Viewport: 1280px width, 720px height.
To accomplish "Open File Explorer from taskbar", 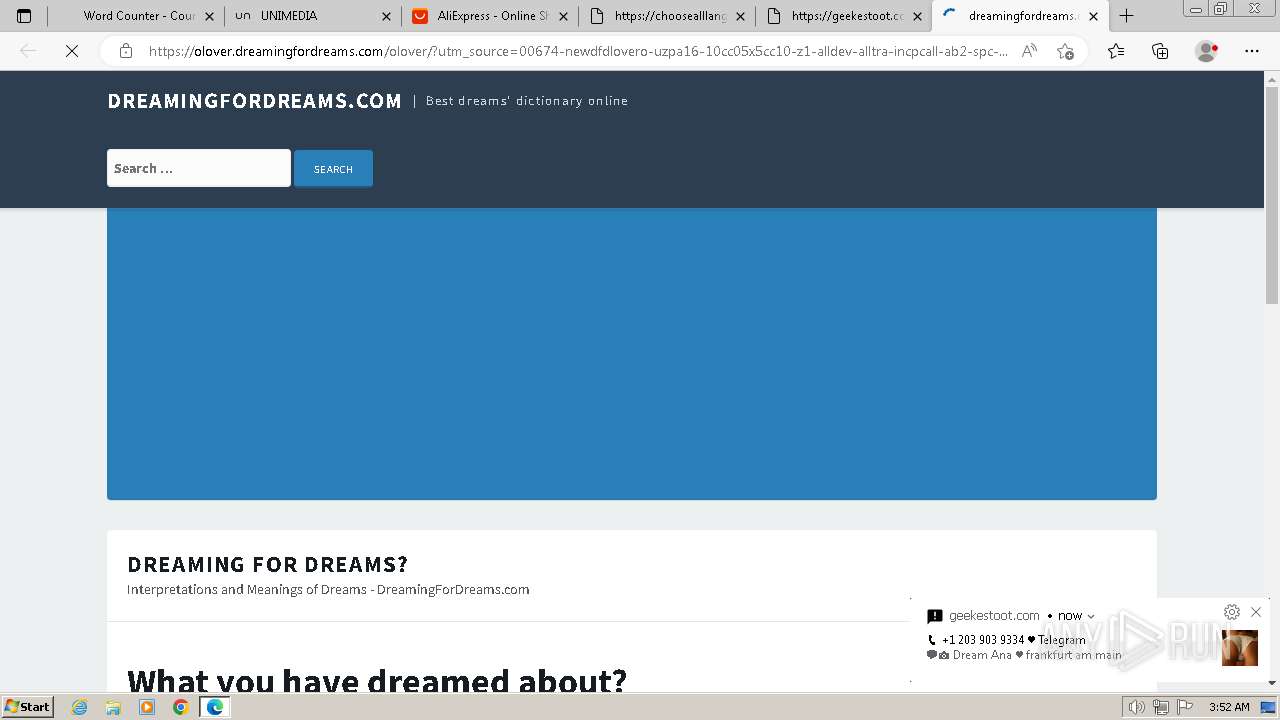I will pos(113,707).
